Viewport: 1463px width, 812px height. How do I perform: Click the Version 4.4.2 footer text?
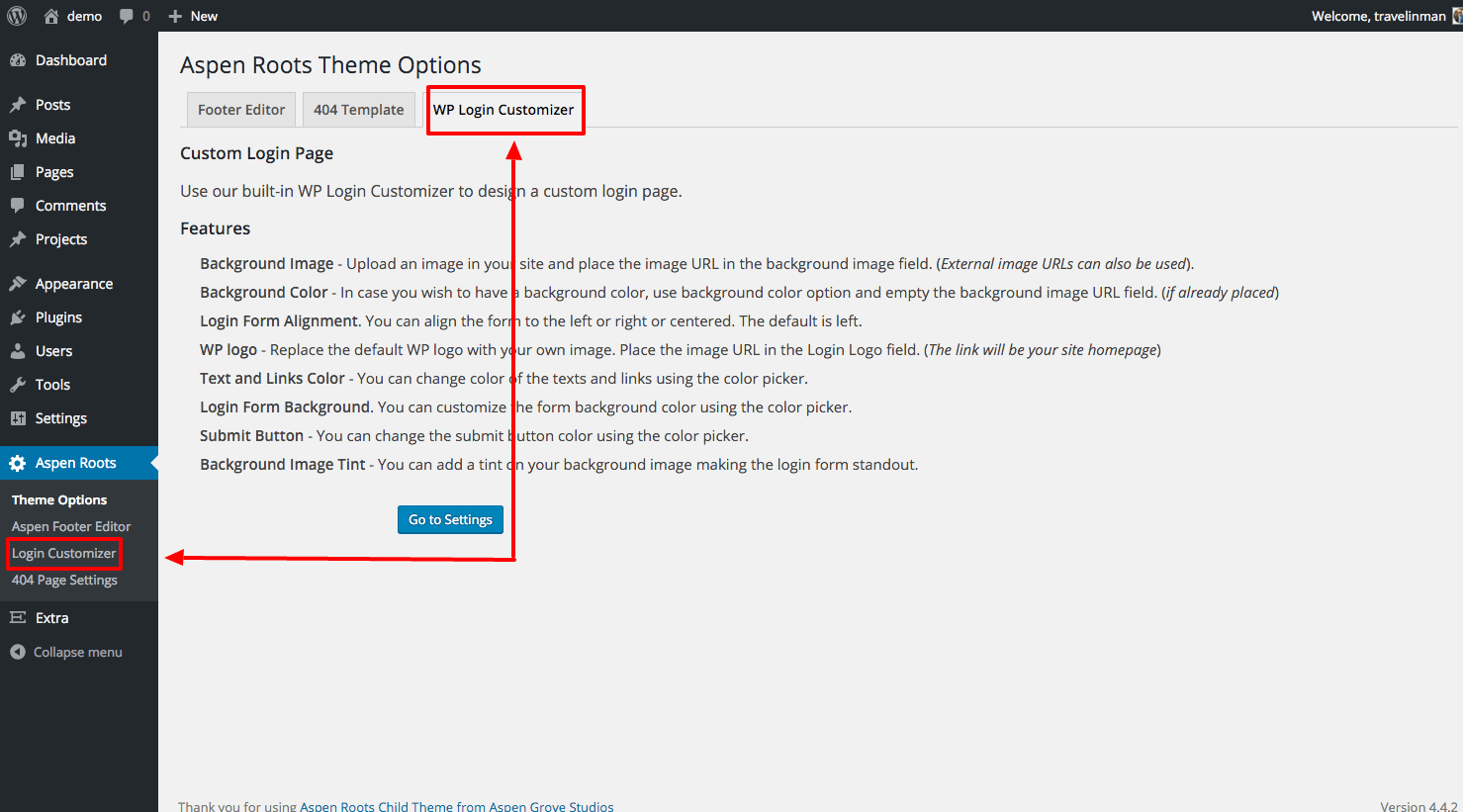(1419, 806)
